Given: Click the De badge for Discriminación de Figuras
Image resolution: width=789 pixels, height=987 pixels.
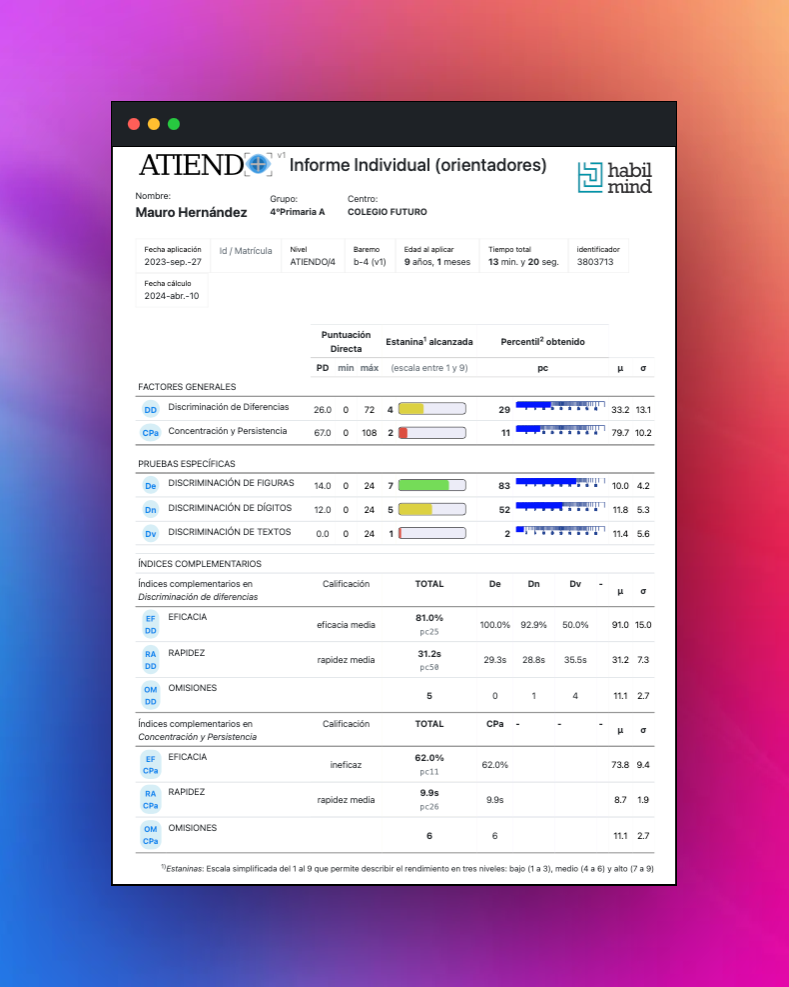Looking at the screenshot, I should [150, 486].
